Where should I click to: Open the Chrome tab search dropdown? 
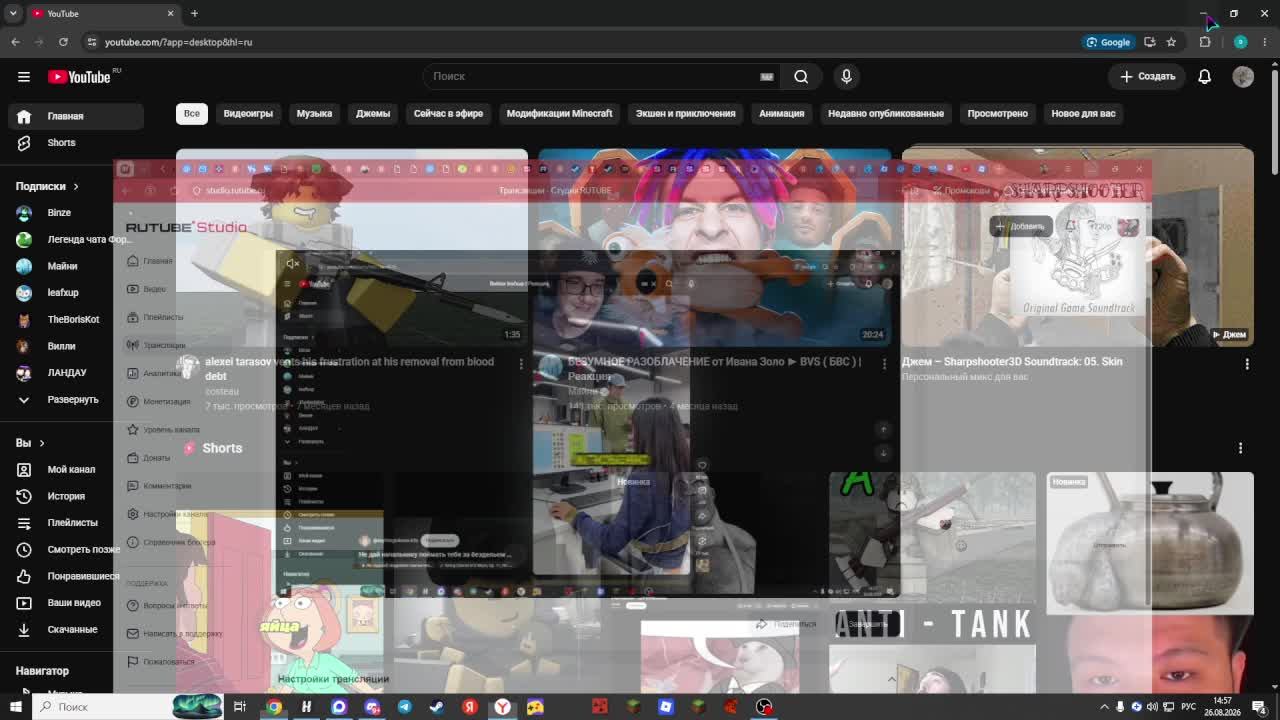[13, 13]
